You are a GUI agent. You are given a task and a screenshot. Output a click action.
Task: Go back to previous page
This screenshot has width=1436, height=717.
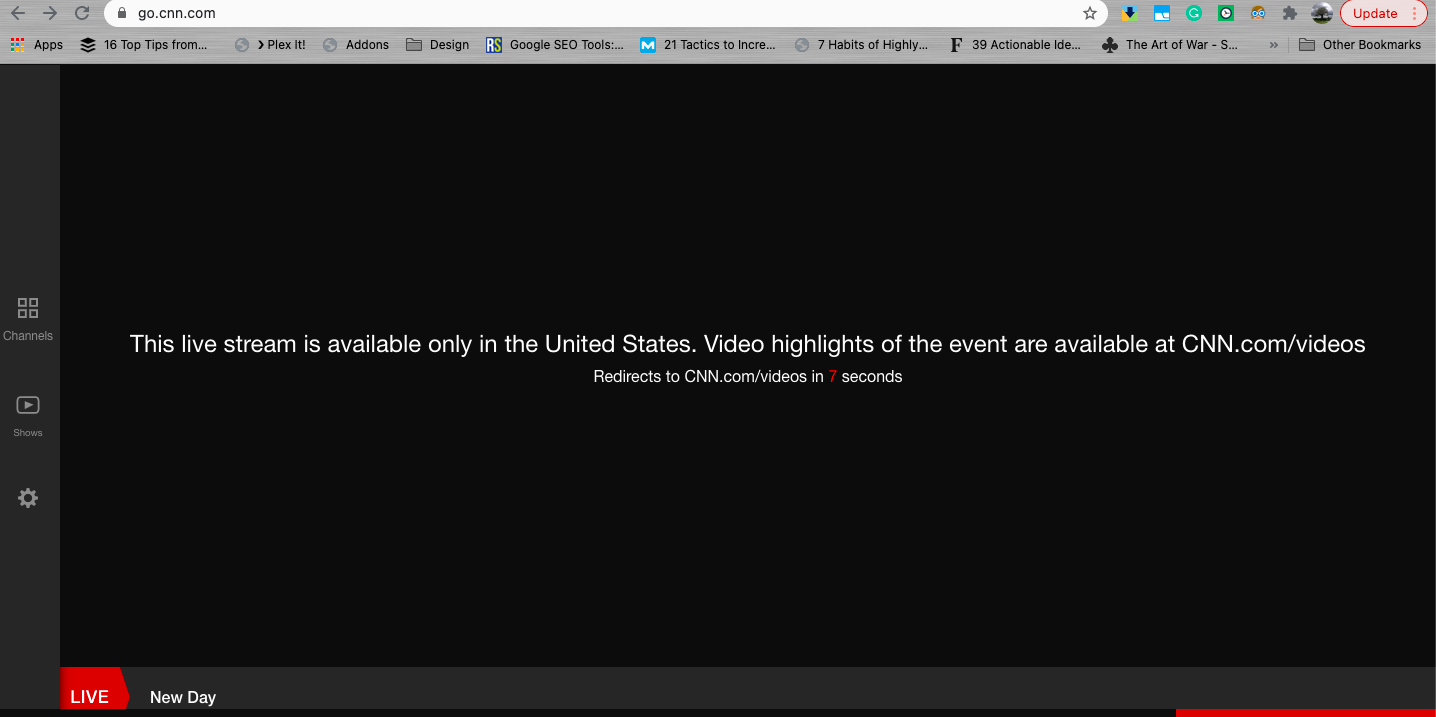[x=18, y=13]
